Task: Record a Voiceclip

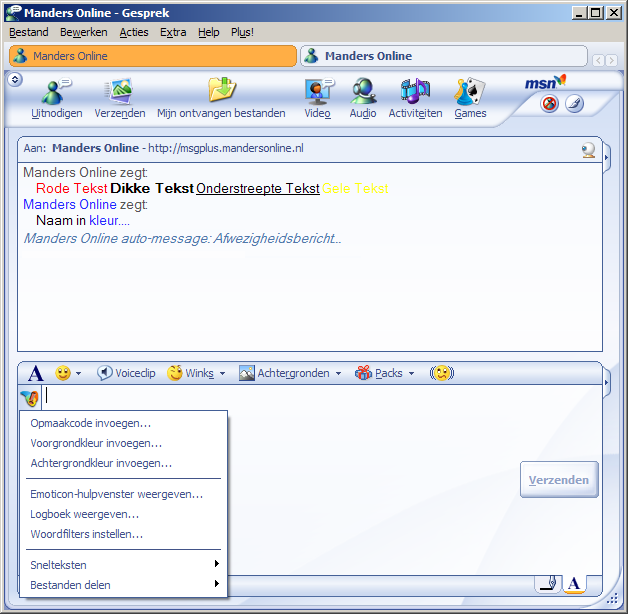Action: pyautogui.click(x=126, y=373)
